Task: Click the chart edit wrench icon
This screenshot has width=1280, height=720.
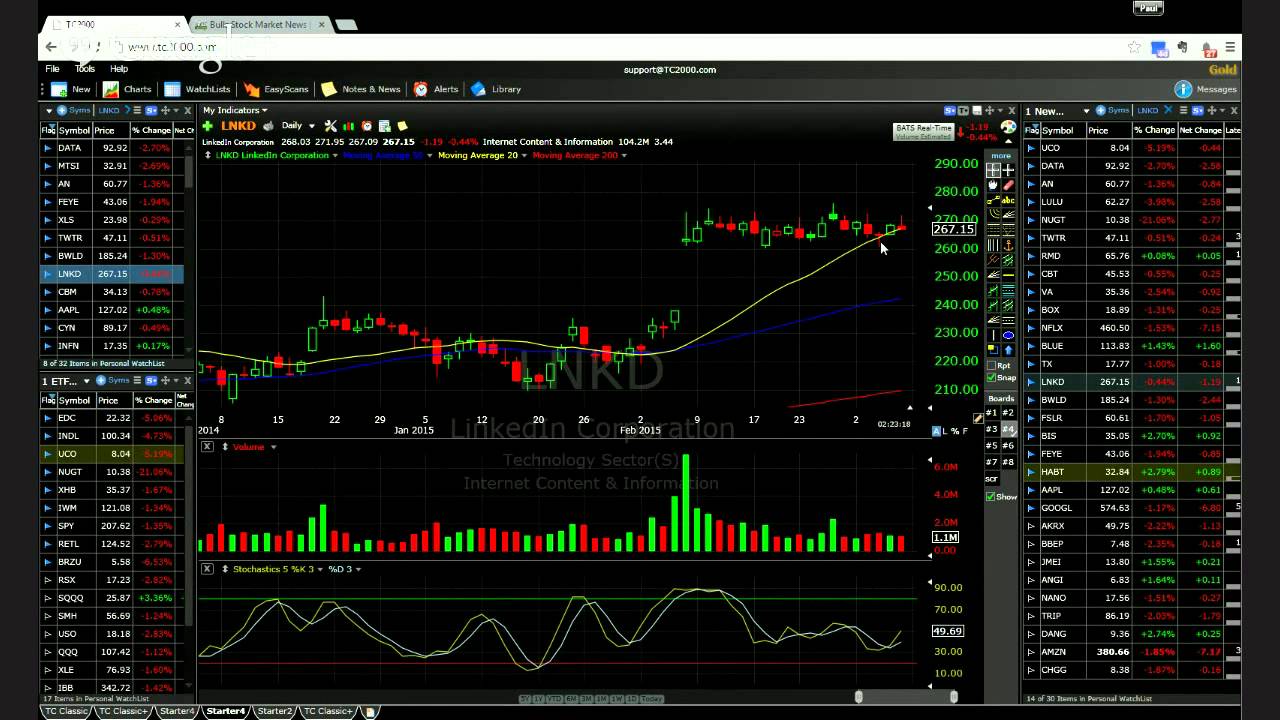Action: tap(330, 126)
